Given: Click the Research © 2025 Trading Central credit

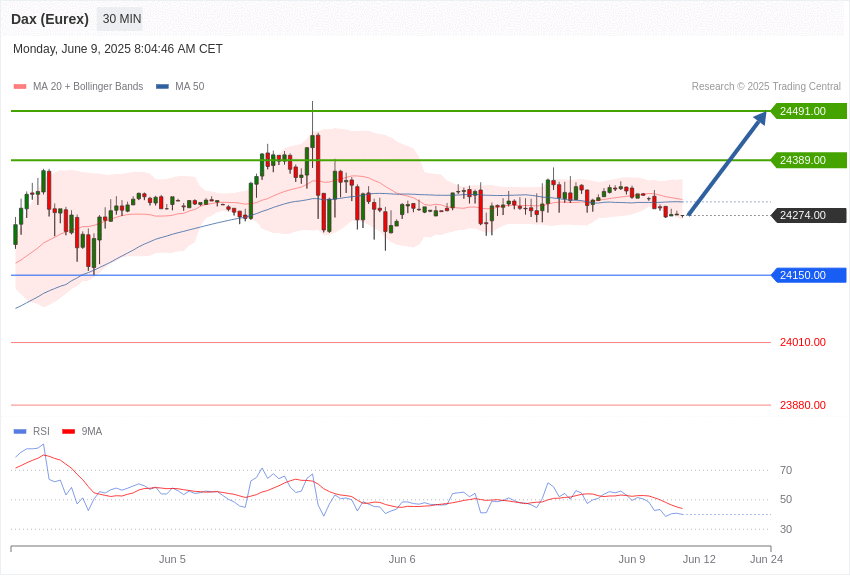Looking at the screenshot, I should coord(766,86).
